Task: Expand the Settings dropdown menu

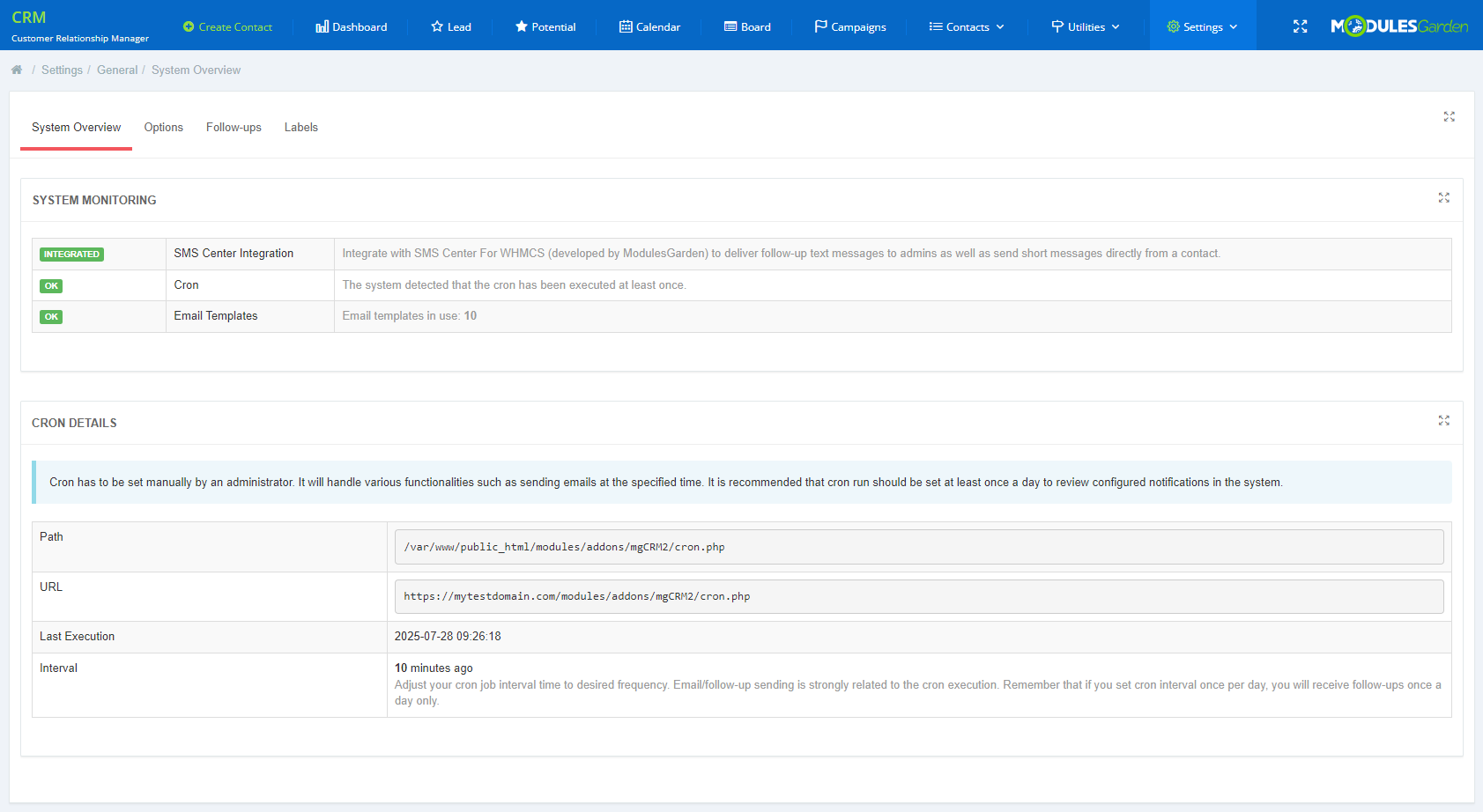Action: click(x=1202, y=26)
